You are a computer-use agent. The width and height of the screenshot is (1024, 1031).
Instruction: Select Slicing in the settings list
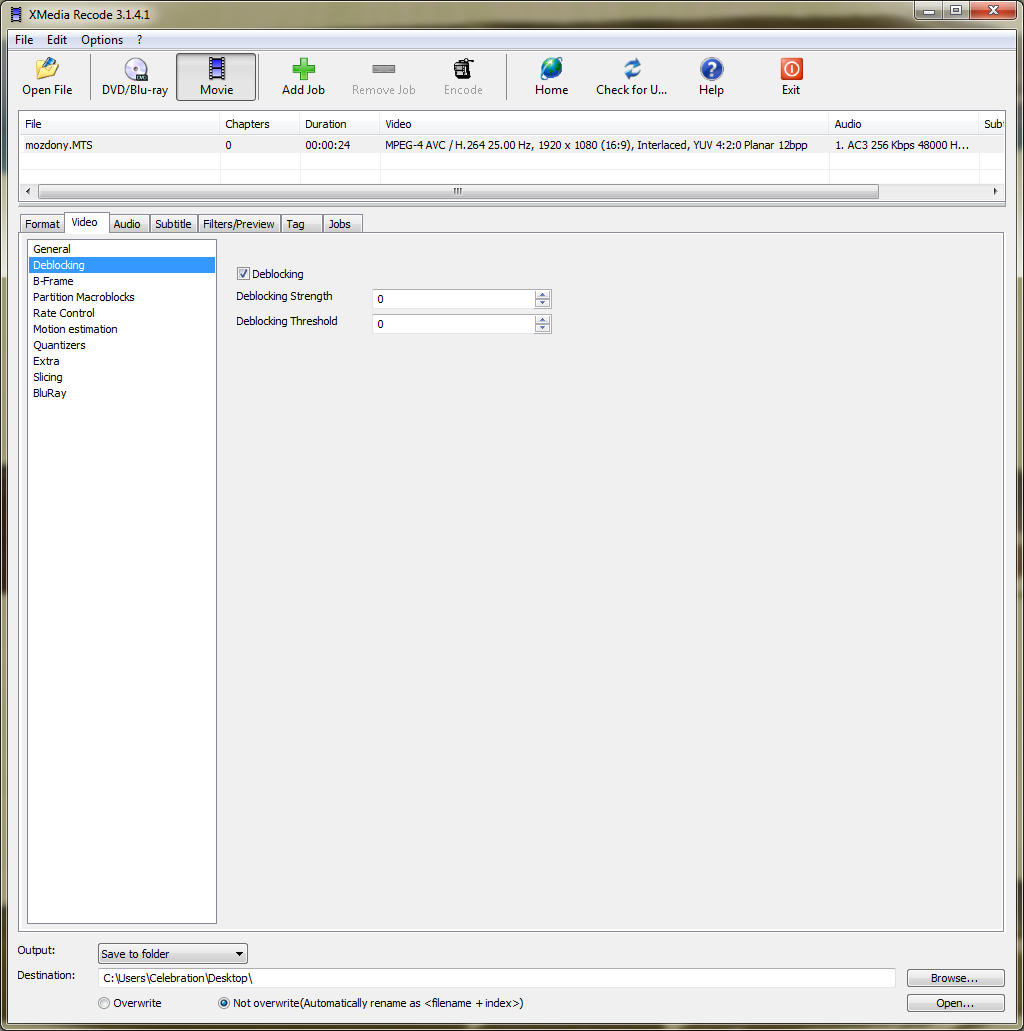pos(122,377)
